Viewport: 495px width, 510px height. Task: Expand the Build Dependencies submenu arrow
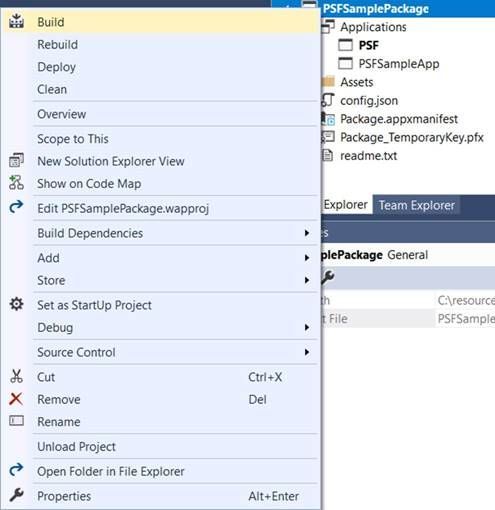click(307, 233)
